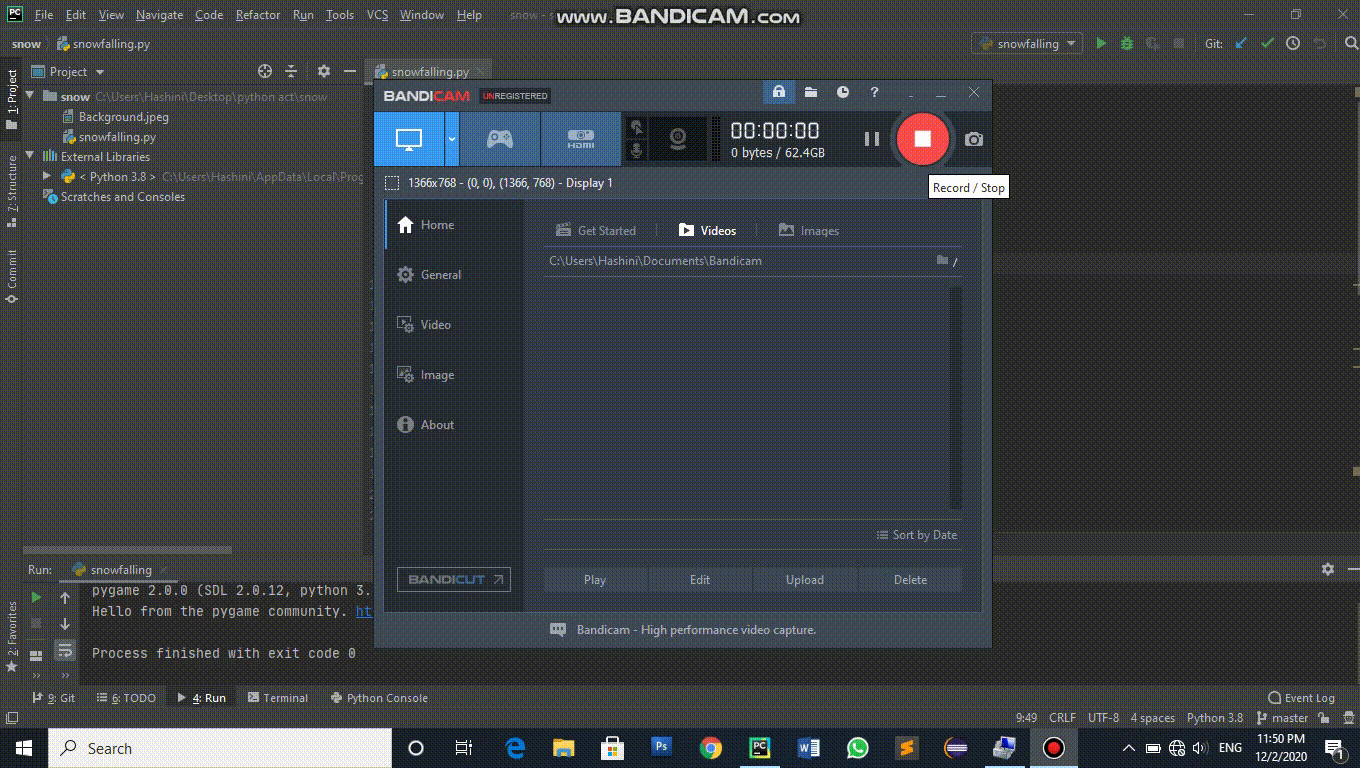Image resolution: width=1360 pixels, height=768 pixels.
Task: Open Bandicam help question mark
Action: [875, 92]
